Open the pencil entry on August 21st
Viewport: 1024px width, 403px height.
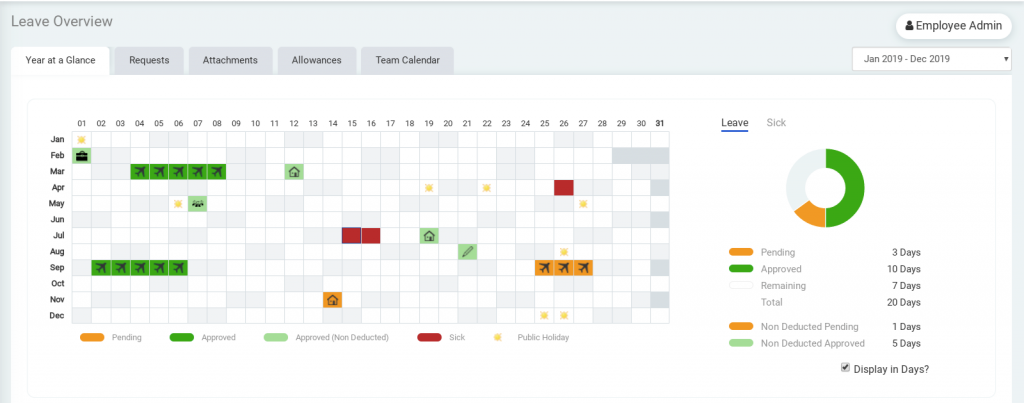[x=467, y=252]
